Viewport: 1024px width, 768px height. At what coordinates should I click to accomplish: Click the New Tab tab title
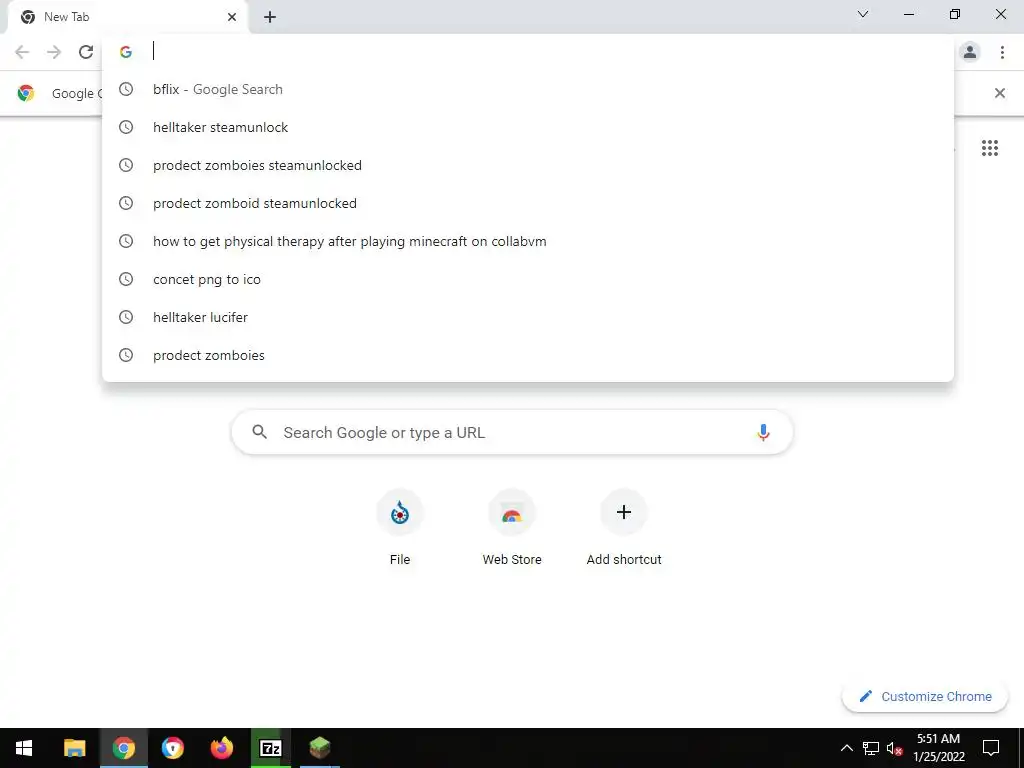coord(67,17)
